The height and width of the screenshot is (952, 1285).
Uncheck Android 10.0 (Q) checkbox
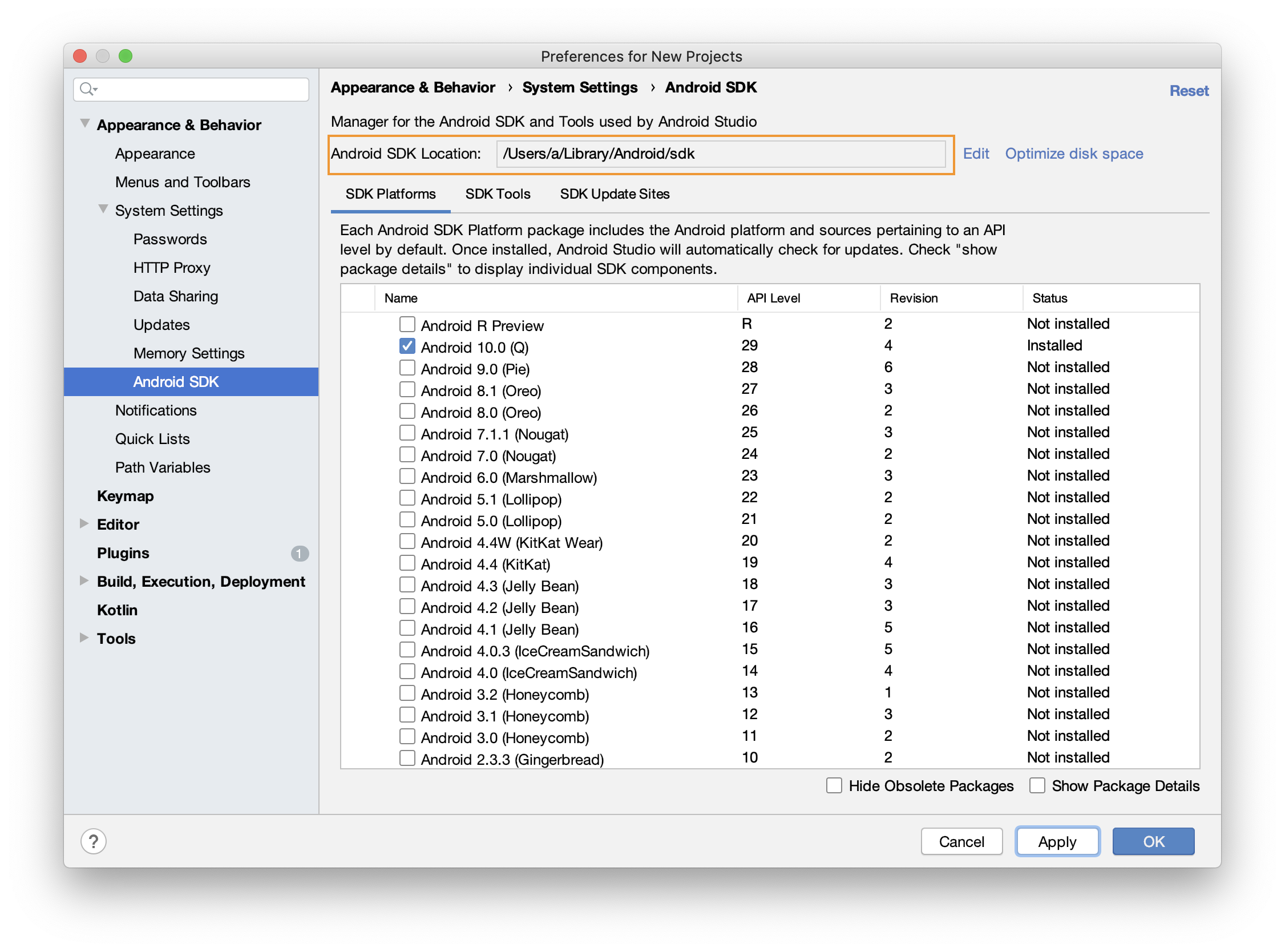[407, 346]
